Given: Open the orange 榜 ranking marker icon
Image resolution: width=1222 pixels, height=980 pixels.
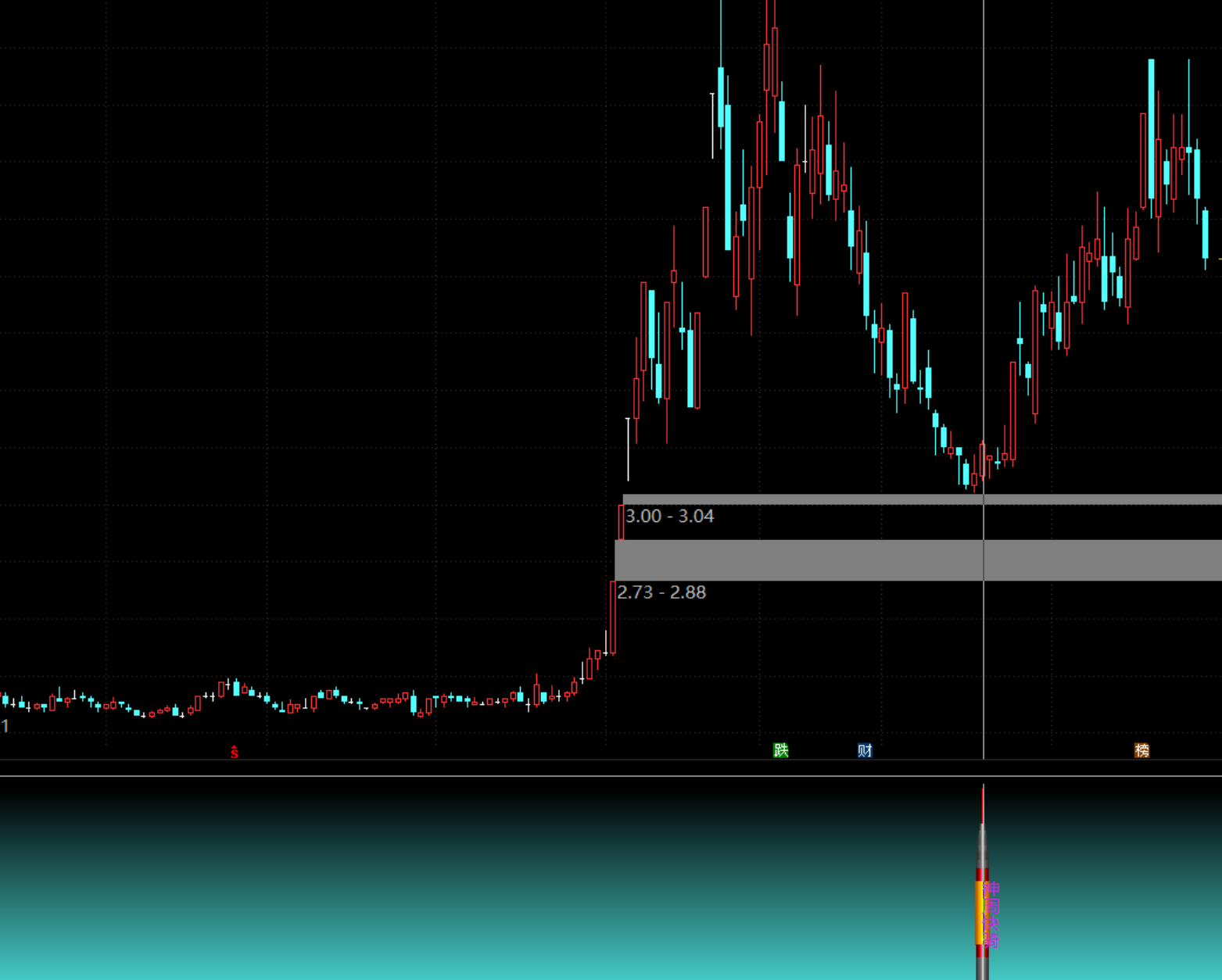Looking at the screenshot, I should coord(1141,750).
